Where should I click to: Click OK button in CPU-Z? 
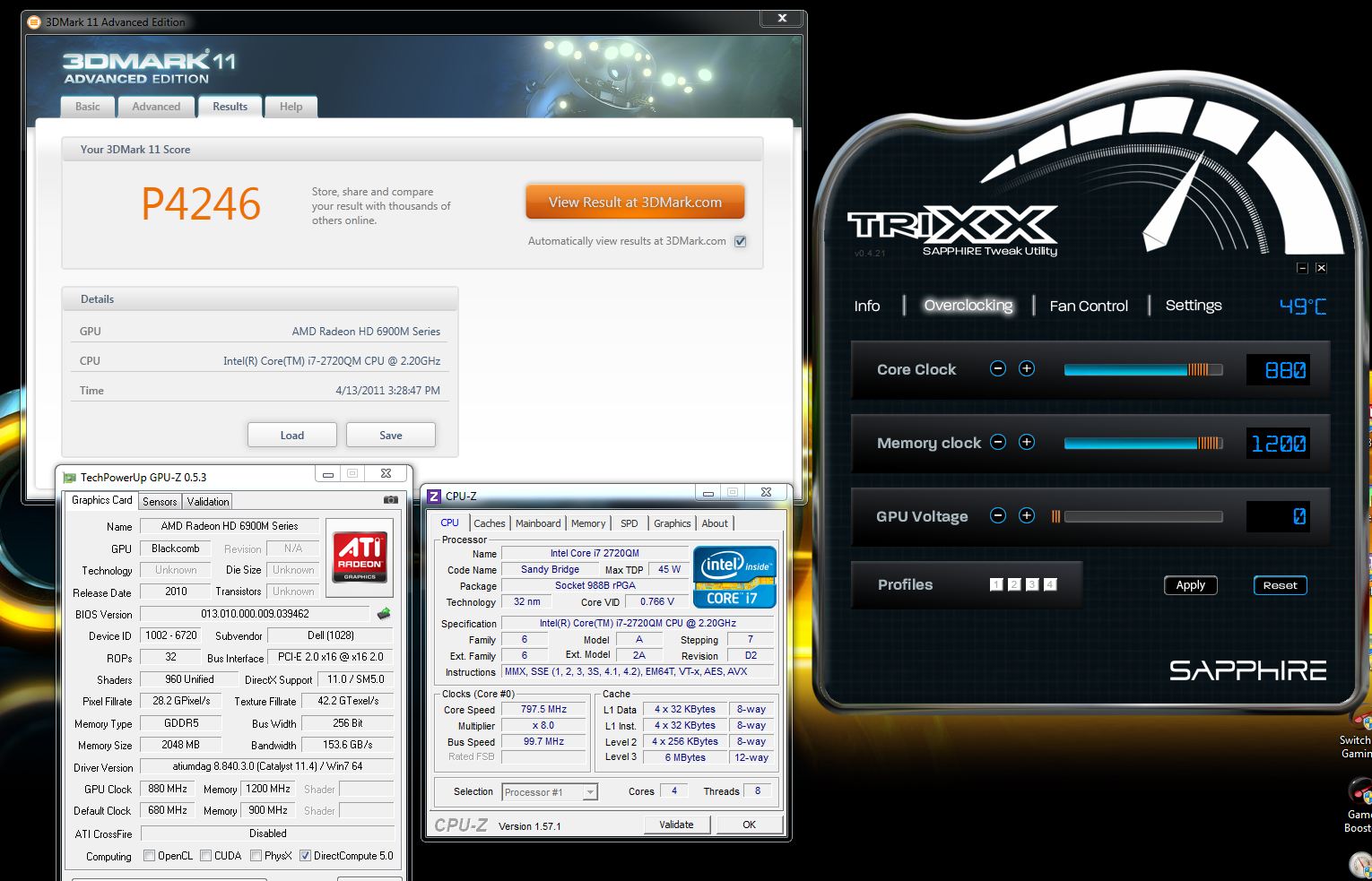click(749, 825)
